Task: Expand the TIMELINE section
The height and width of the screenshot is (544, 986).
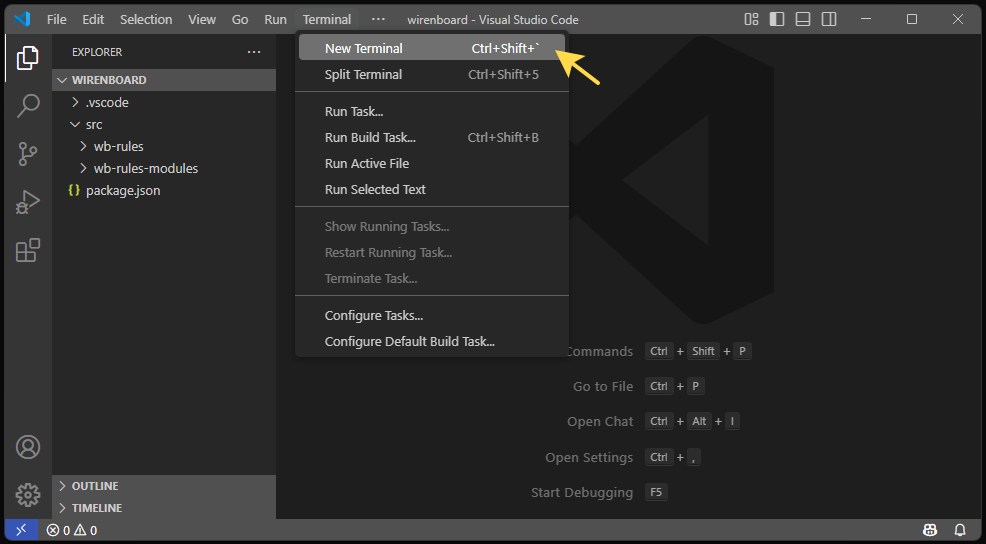Action: click(164, 508)
